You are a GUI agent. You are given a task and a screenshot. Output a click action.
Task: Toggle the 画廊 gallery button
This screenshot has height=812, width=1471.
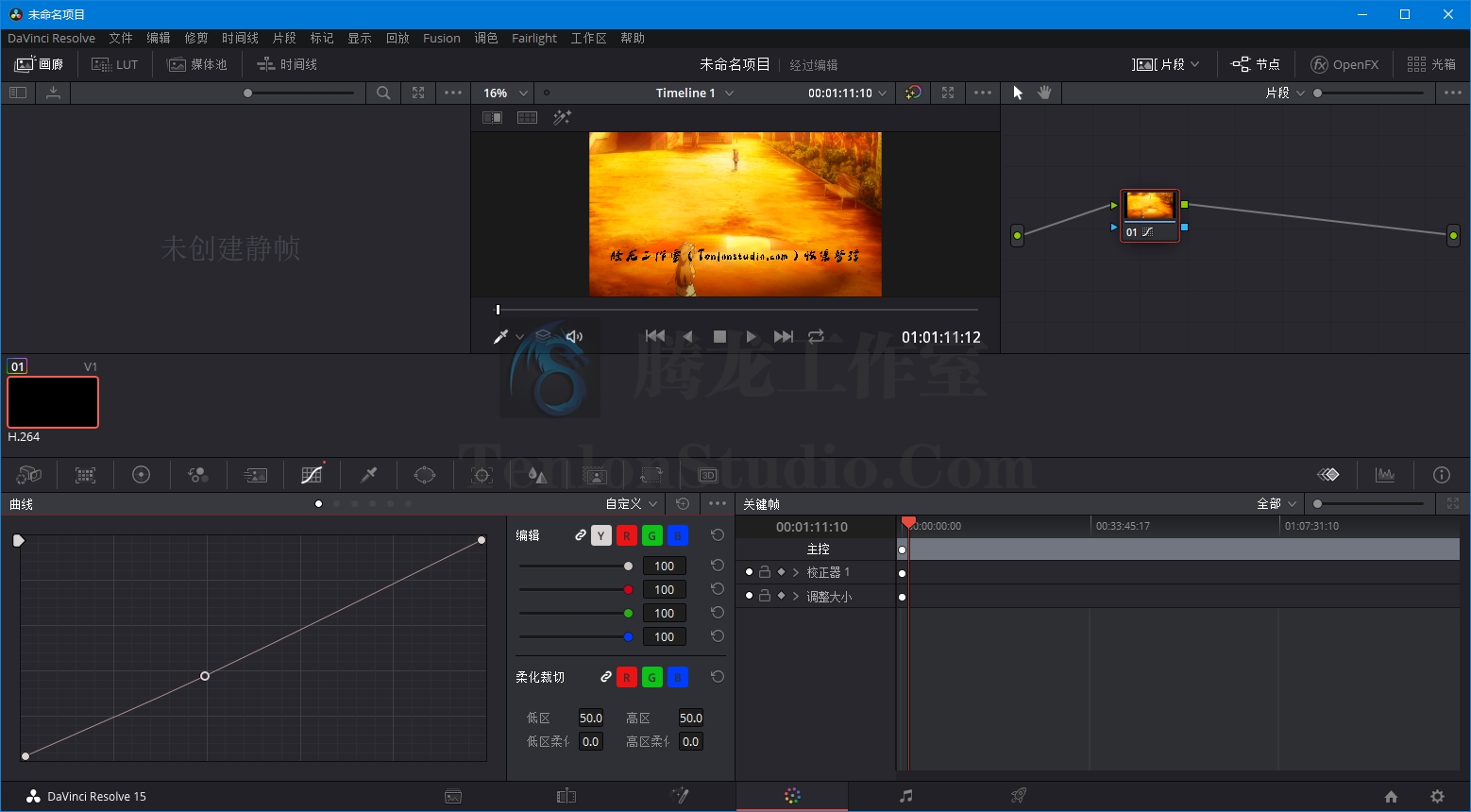[40, 64]
